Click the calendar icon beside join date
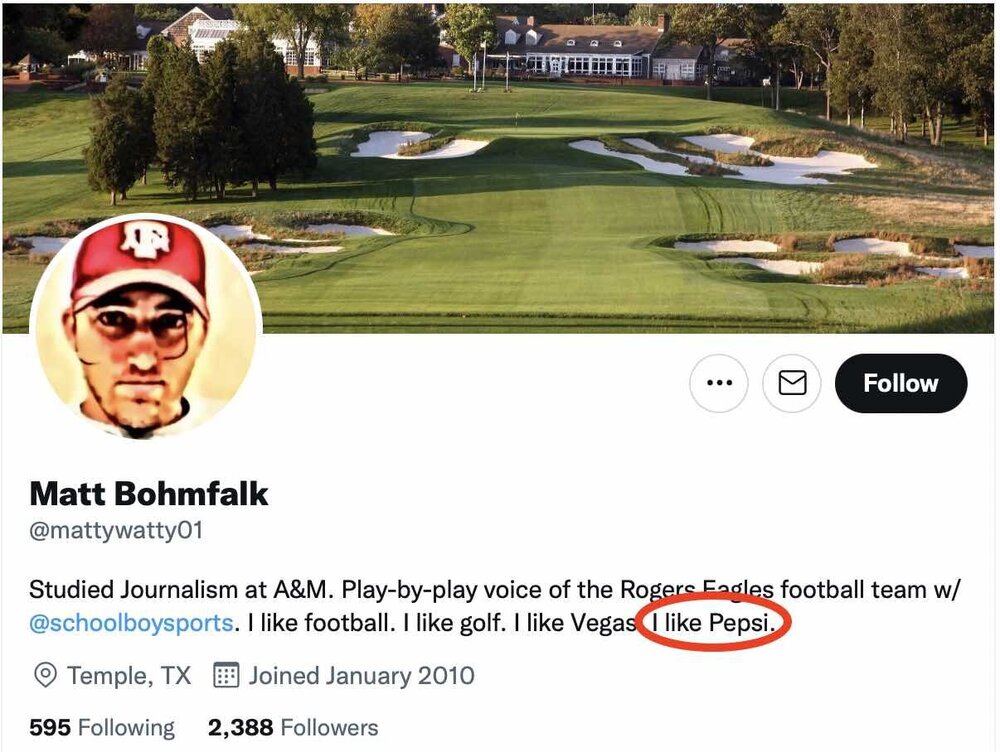The image size is (1000, 752). coord(227,676)
